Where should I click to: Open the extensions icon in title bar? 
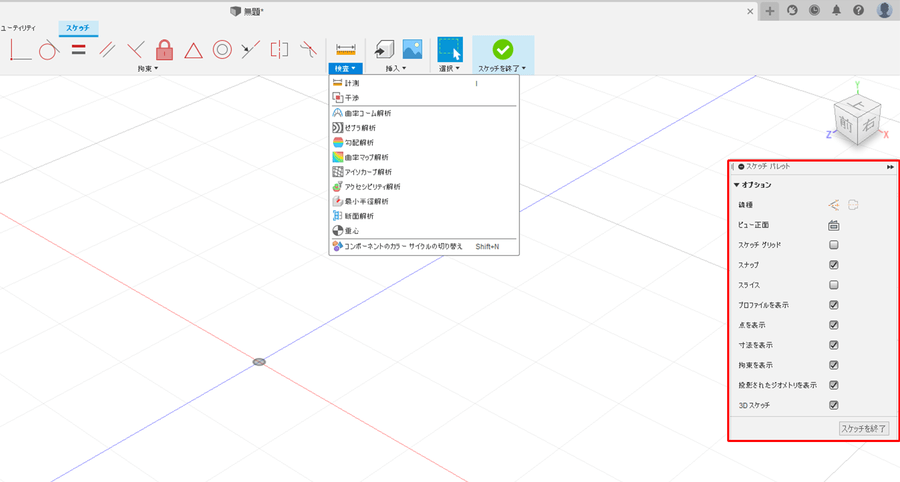tap(792, 10)
